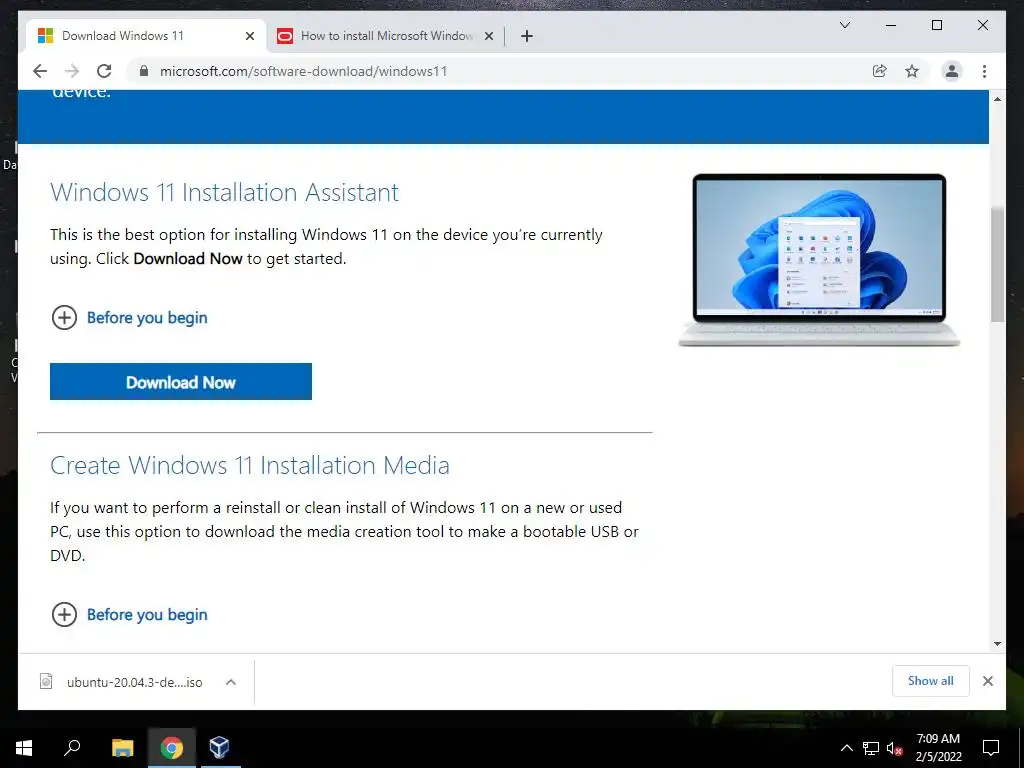Close the Download Windows 11 tab
Screen dimensions: 1024x768
tap(249, 36)
